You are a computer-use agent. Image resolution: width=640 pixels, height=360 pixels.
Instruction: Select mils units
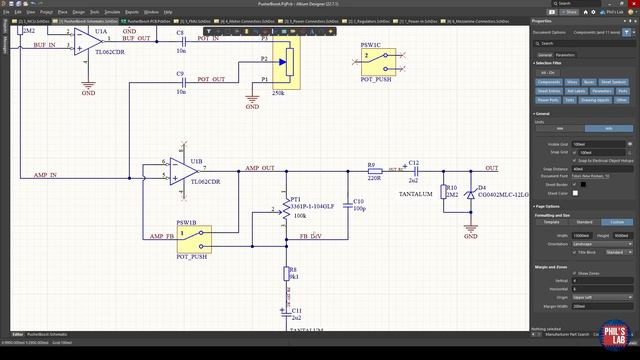(x=609, y=129)
